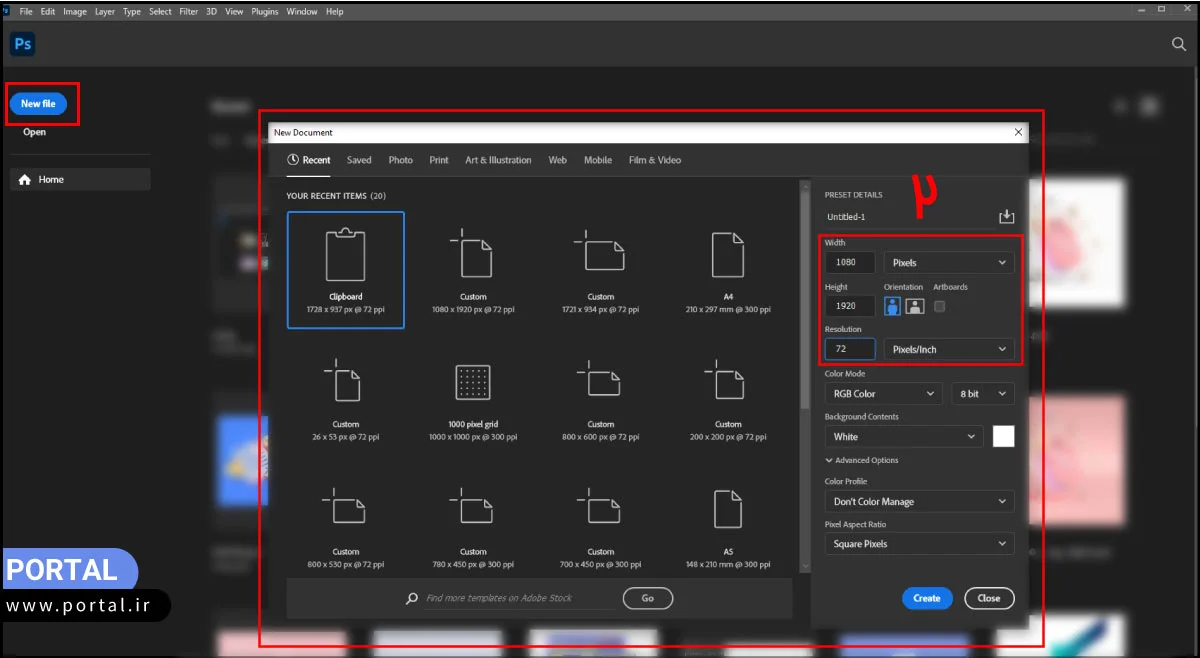Switch to the Art & Illustration tab

point(498,160)
